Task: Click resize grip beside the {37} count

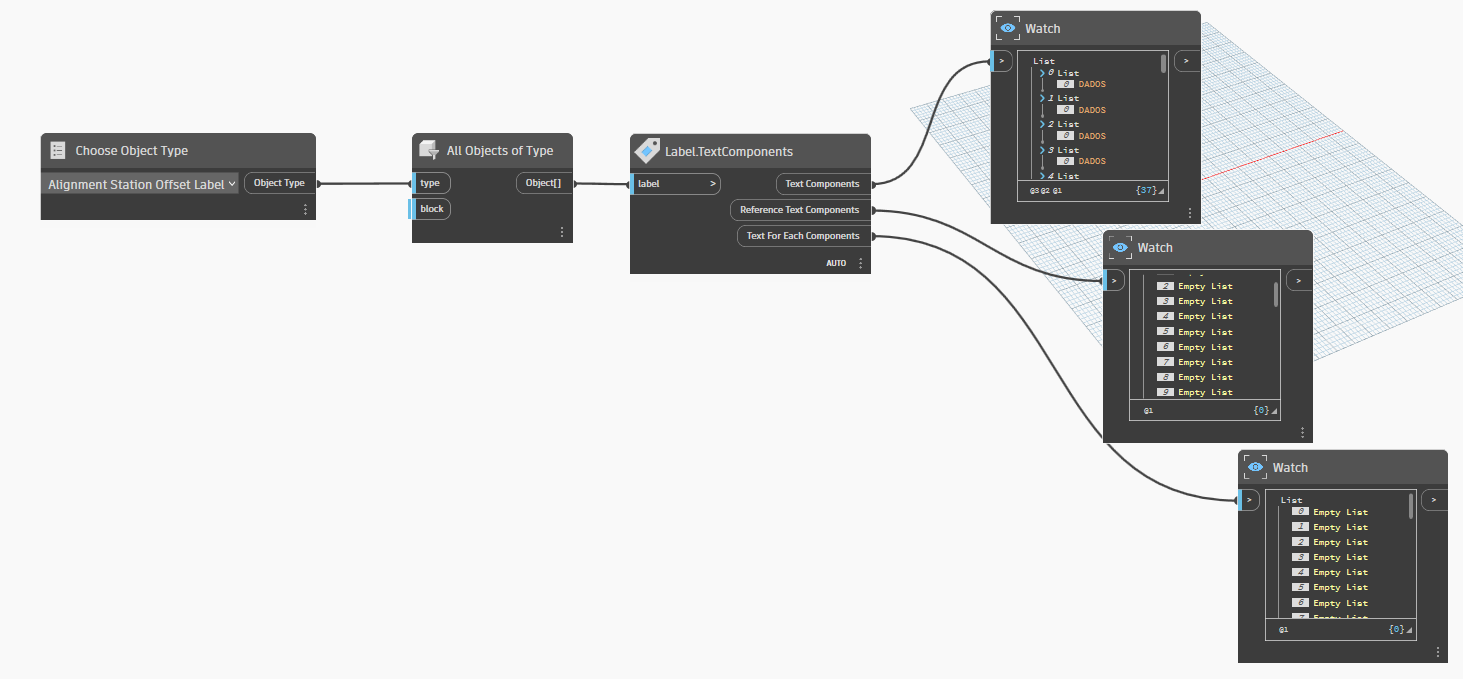Action: [1162, 191]
